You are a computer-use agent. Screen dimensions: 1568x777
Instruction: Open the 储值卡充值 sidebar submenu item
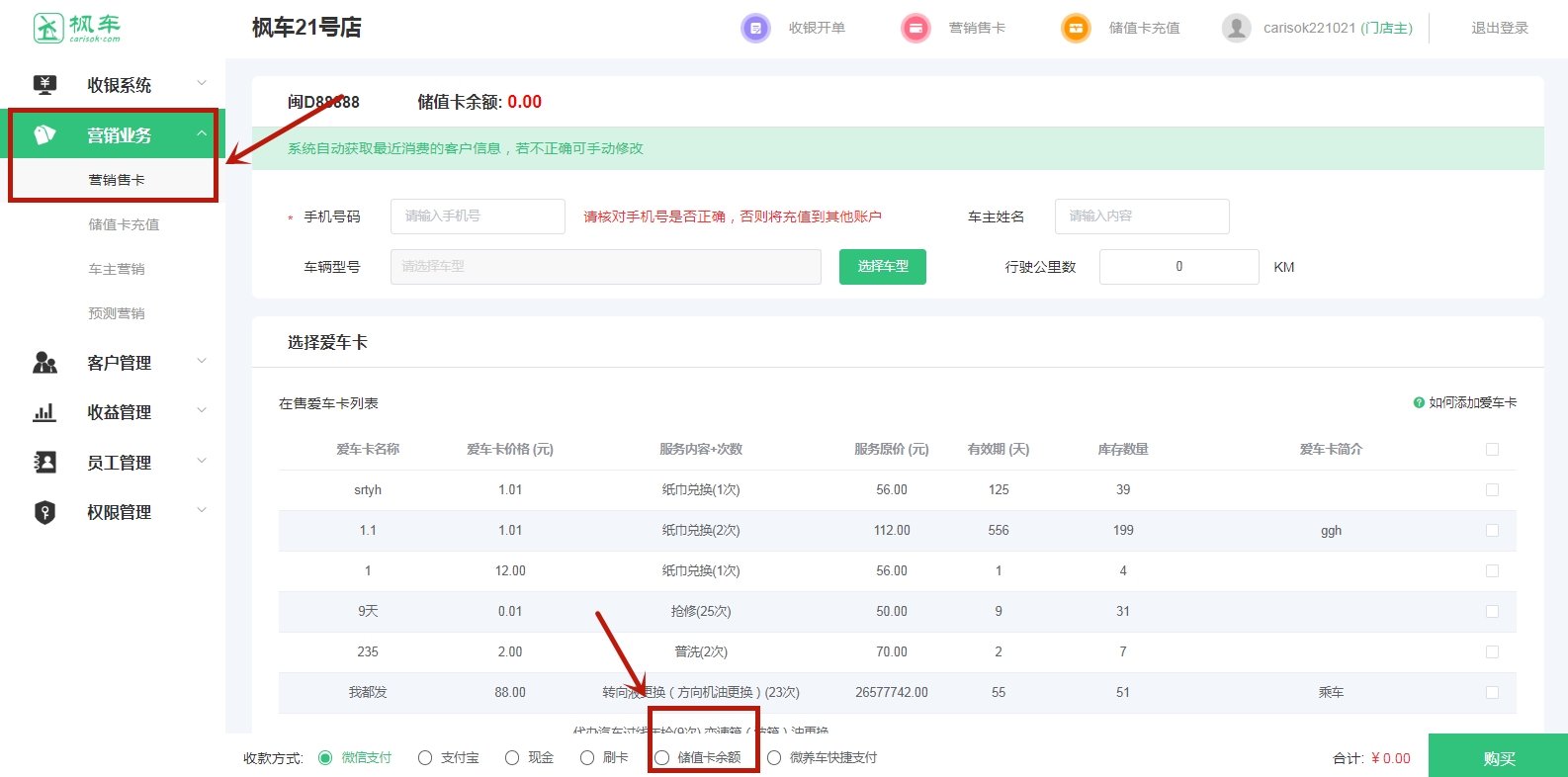(124, 224)
